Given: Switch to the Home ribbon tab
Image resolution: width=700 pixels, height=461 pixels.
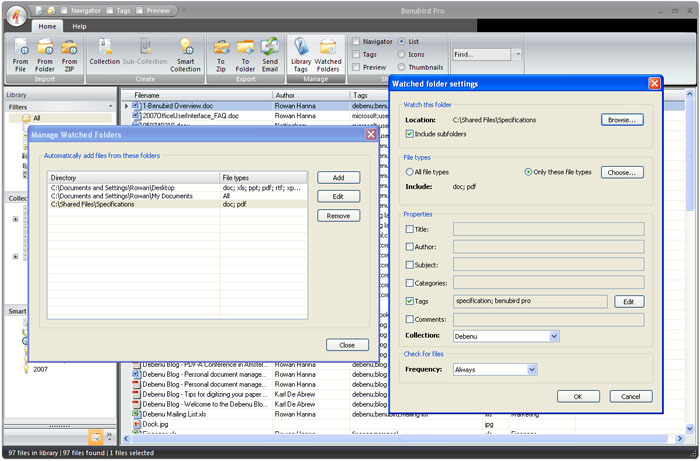Looking at the screenshot, I should pos(47,26).
